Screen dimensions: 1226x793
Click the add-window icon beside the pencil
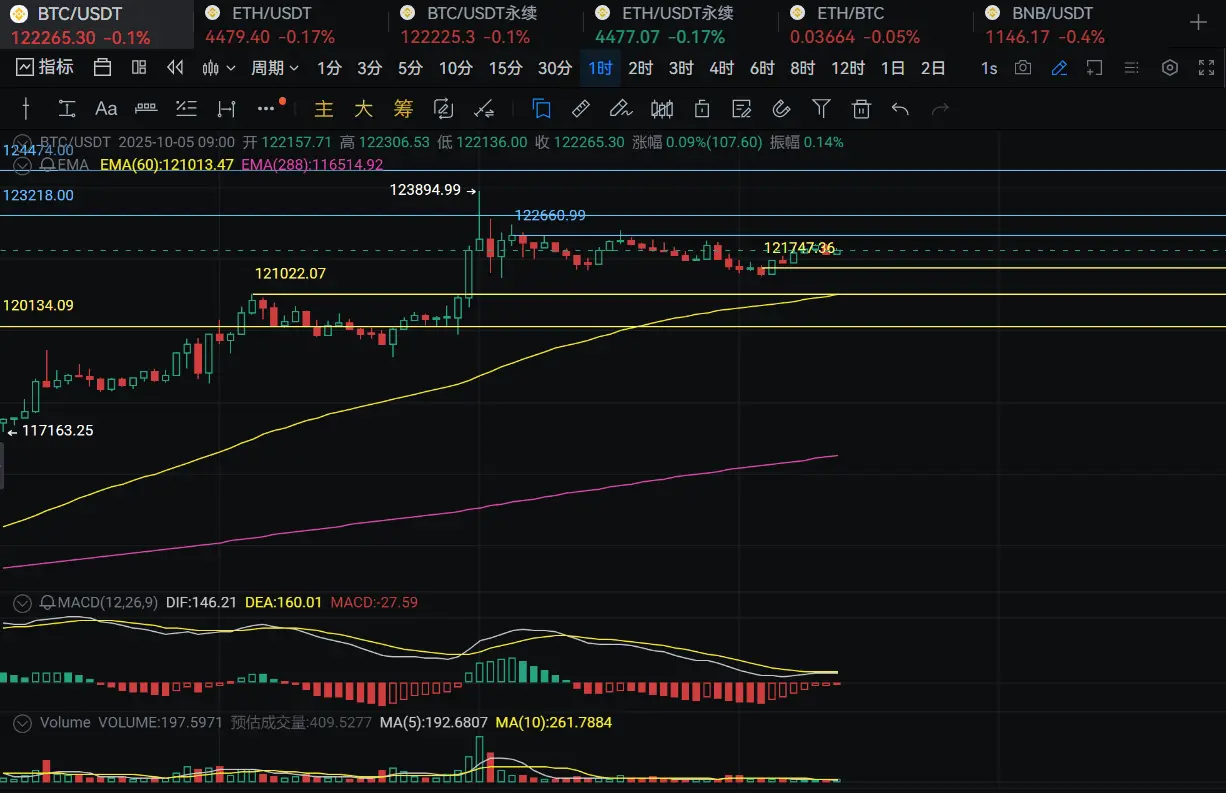coord(1094,68)
